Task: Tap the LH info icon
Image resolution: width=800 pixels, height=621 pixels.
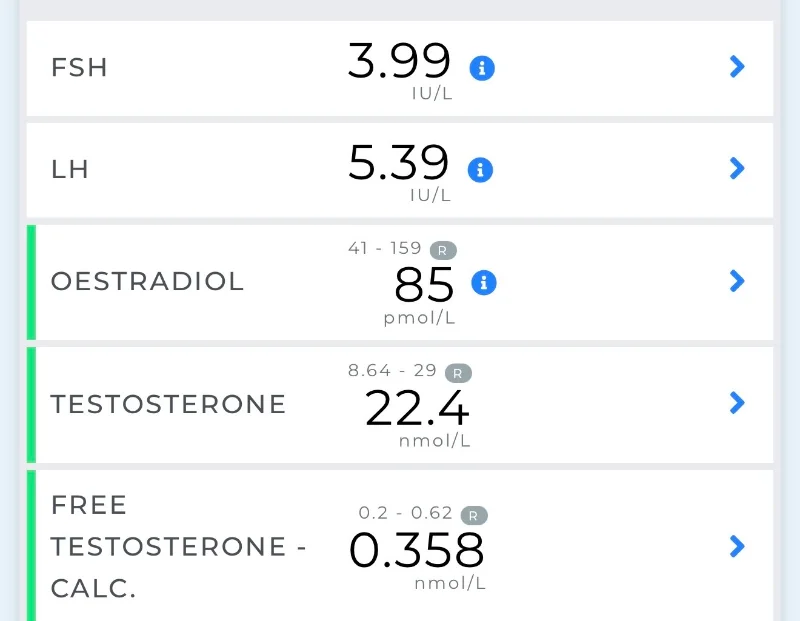Action: (x=480, y=169)
